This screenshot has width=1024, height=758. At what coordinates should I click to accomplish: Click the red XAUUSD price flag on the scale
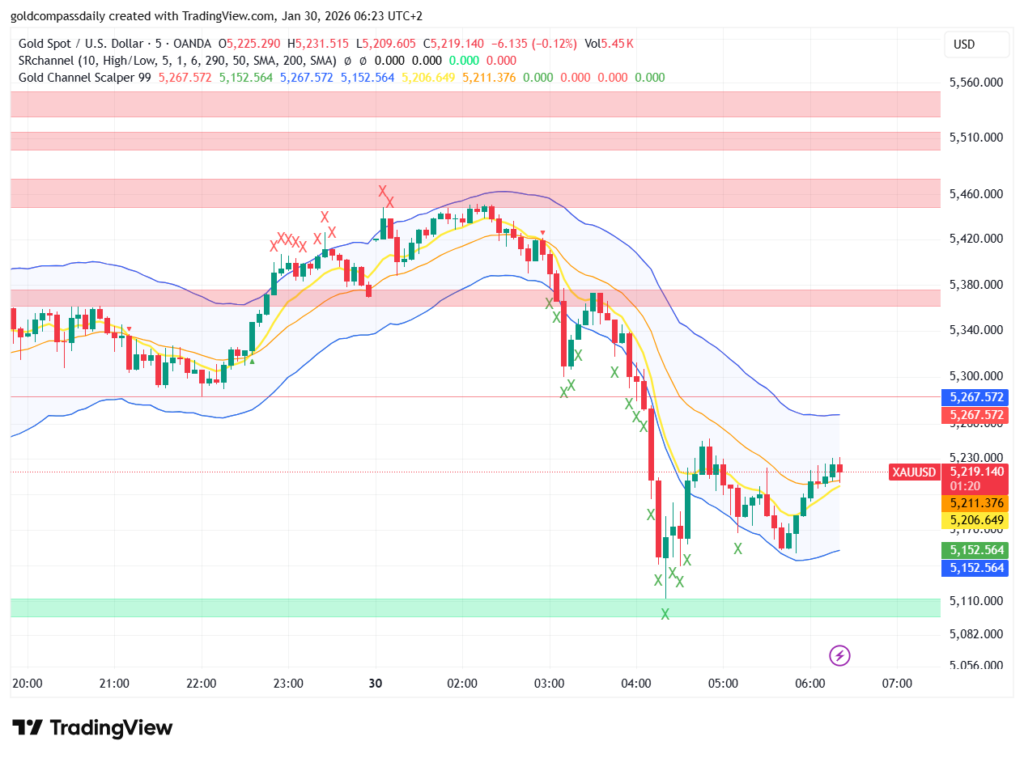click(x=913, y=472)
